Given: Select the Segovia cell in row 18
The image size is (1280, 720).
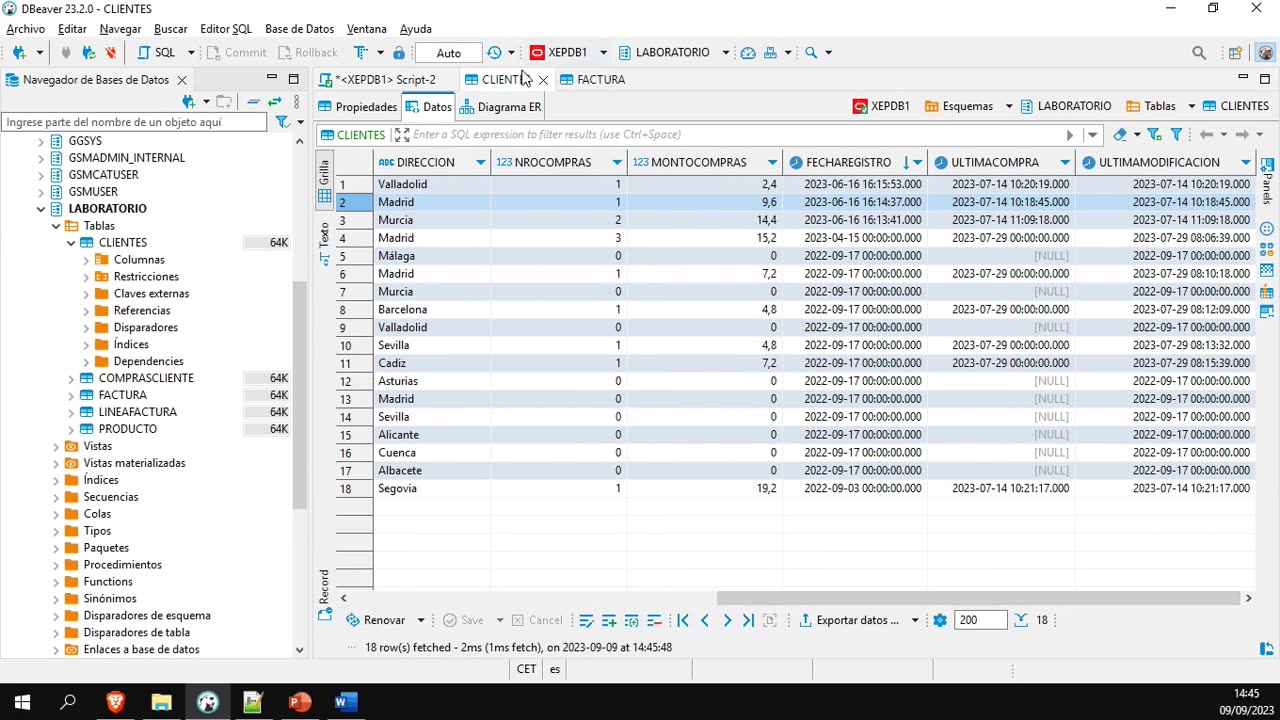Looking at the screenshot, I should point(432,489).
